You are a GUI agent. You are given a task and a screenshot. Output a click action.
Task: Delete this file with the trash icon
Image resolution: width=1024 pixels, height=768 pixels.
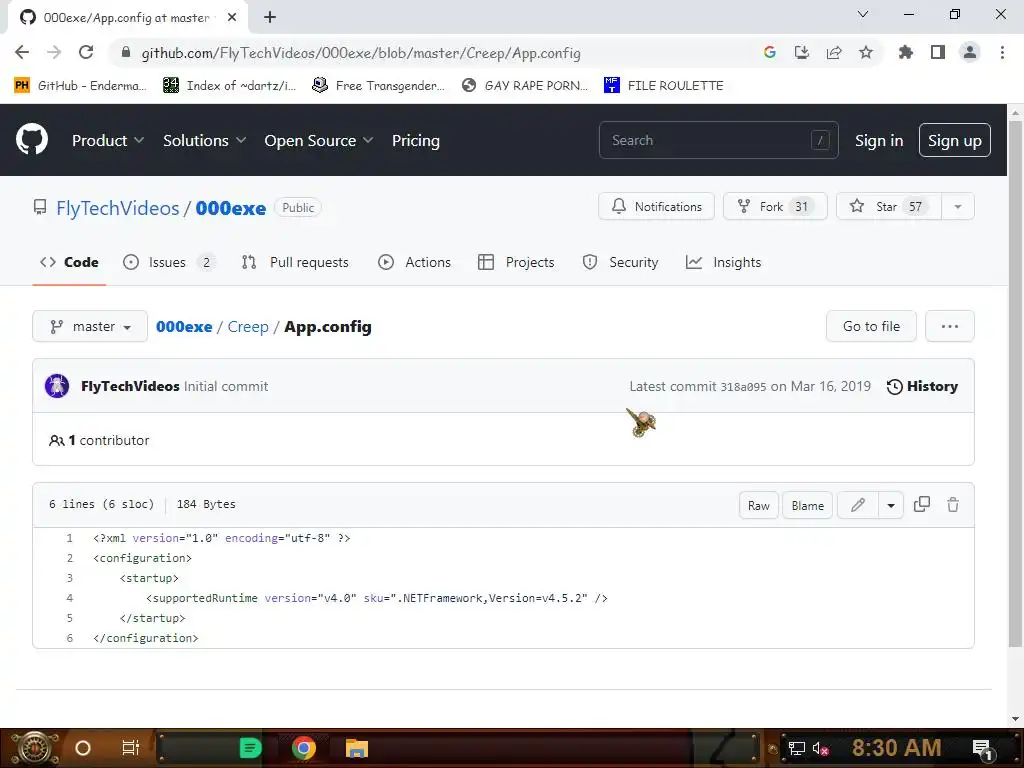953,504
